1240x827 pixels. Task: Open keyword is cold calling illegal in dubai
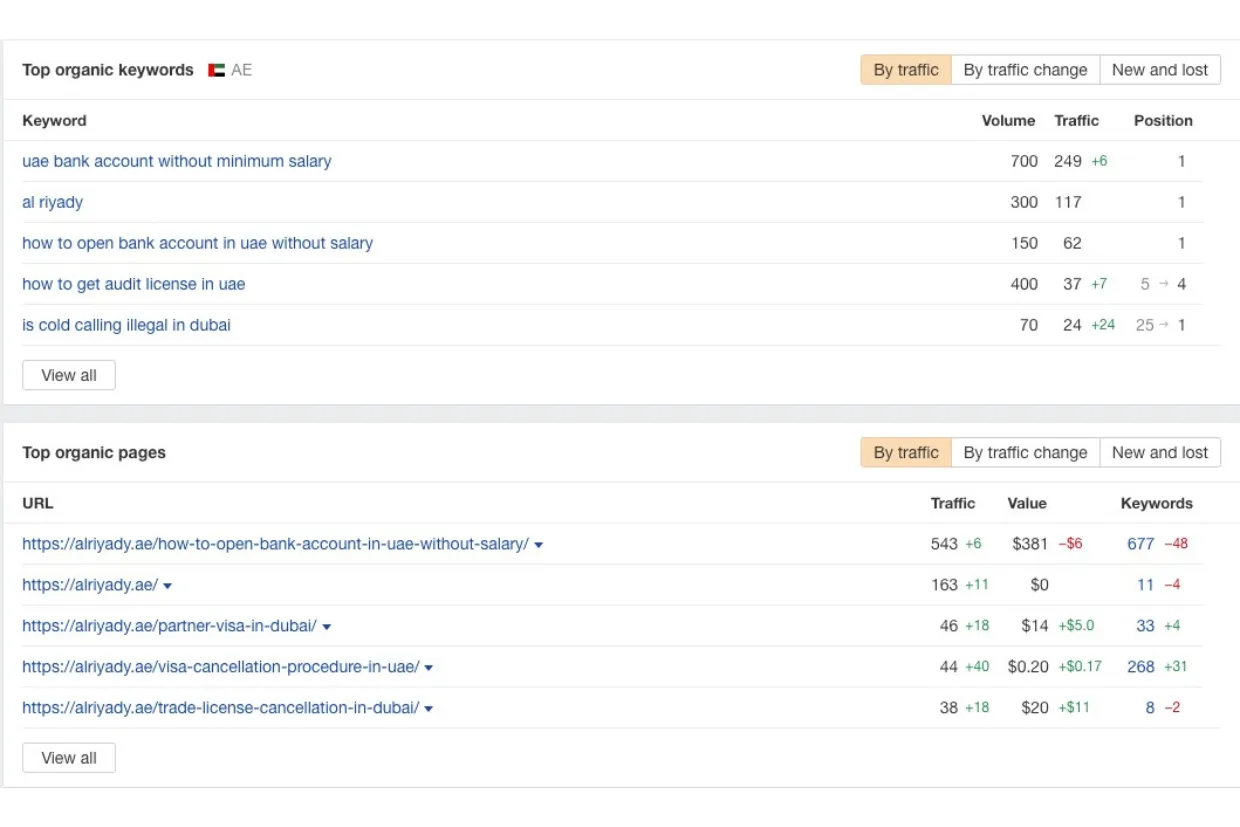click(x=127, y=325)
